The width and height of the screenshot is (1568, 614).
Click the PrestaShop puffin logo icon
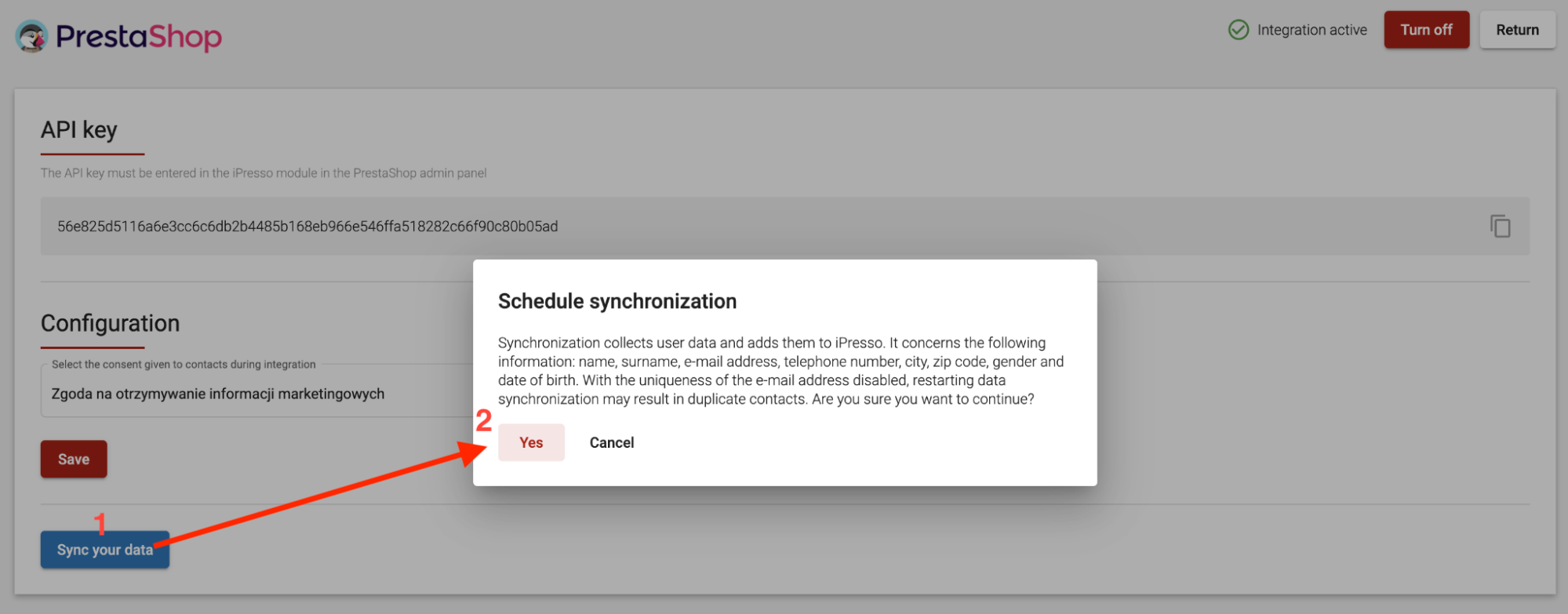click(x=32, y=36)
